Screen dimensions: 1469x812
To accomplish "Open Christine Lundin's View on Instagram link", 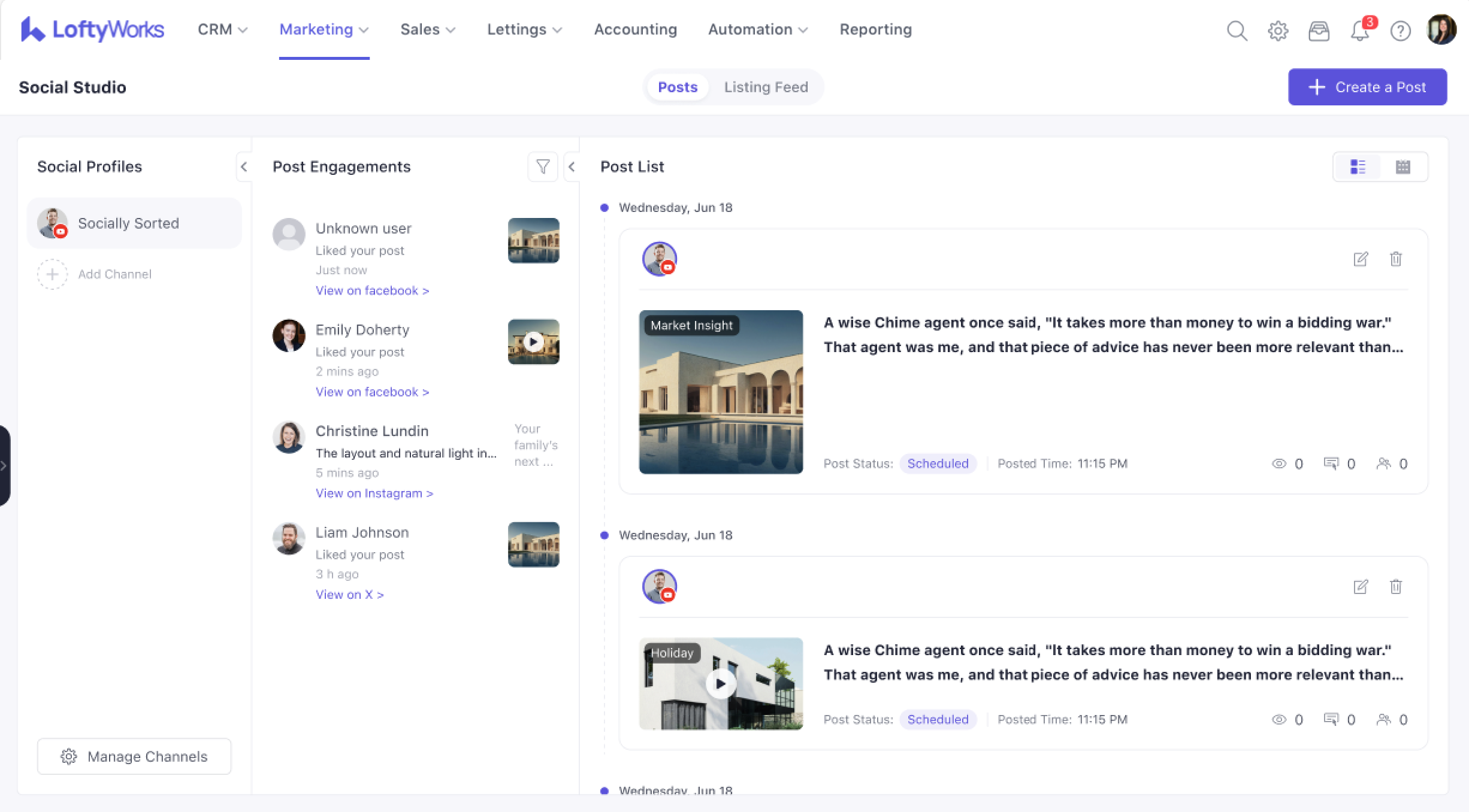I will point(374,493).
